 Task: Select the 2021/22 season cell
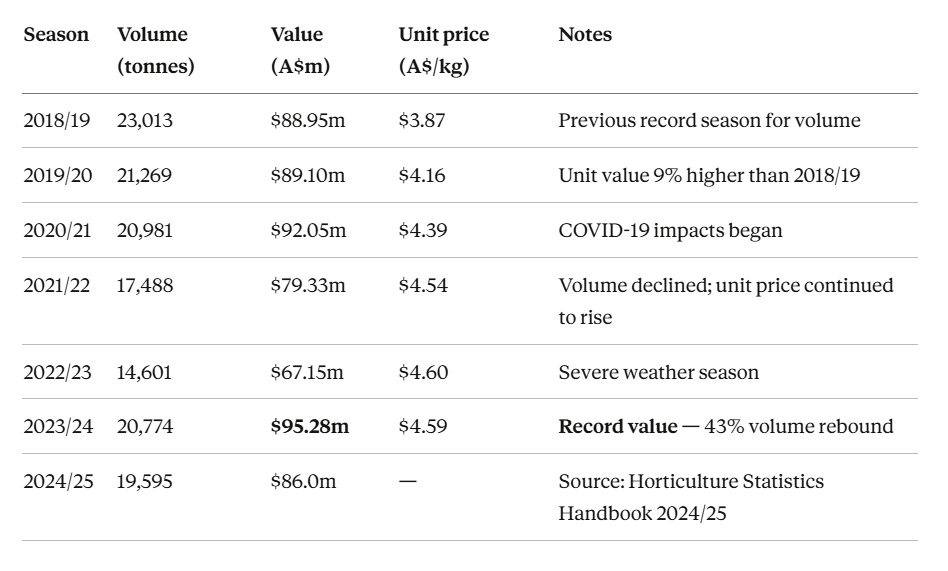57,285
